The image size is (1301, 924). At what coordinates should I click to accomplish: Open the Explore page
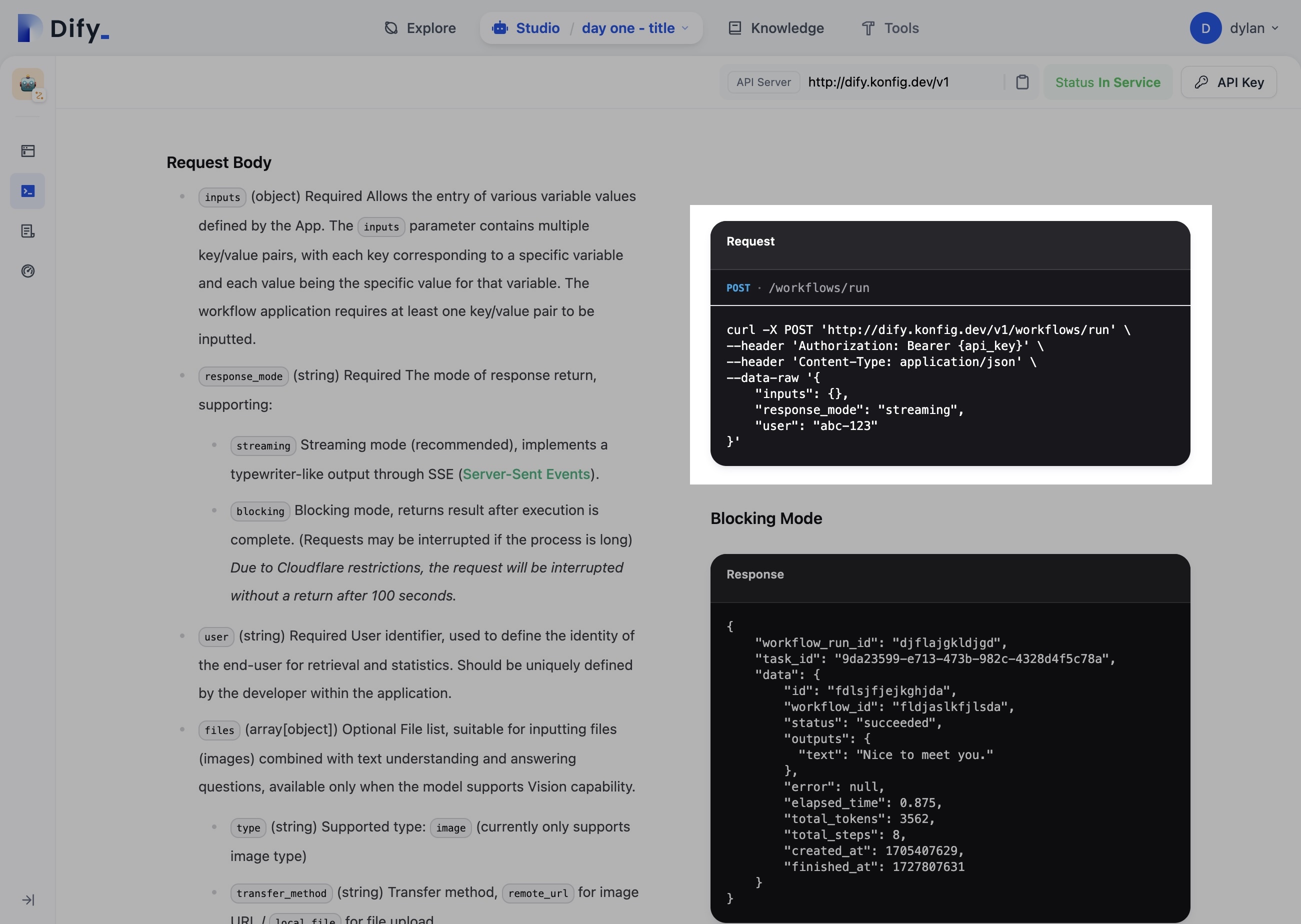(420, 28)
